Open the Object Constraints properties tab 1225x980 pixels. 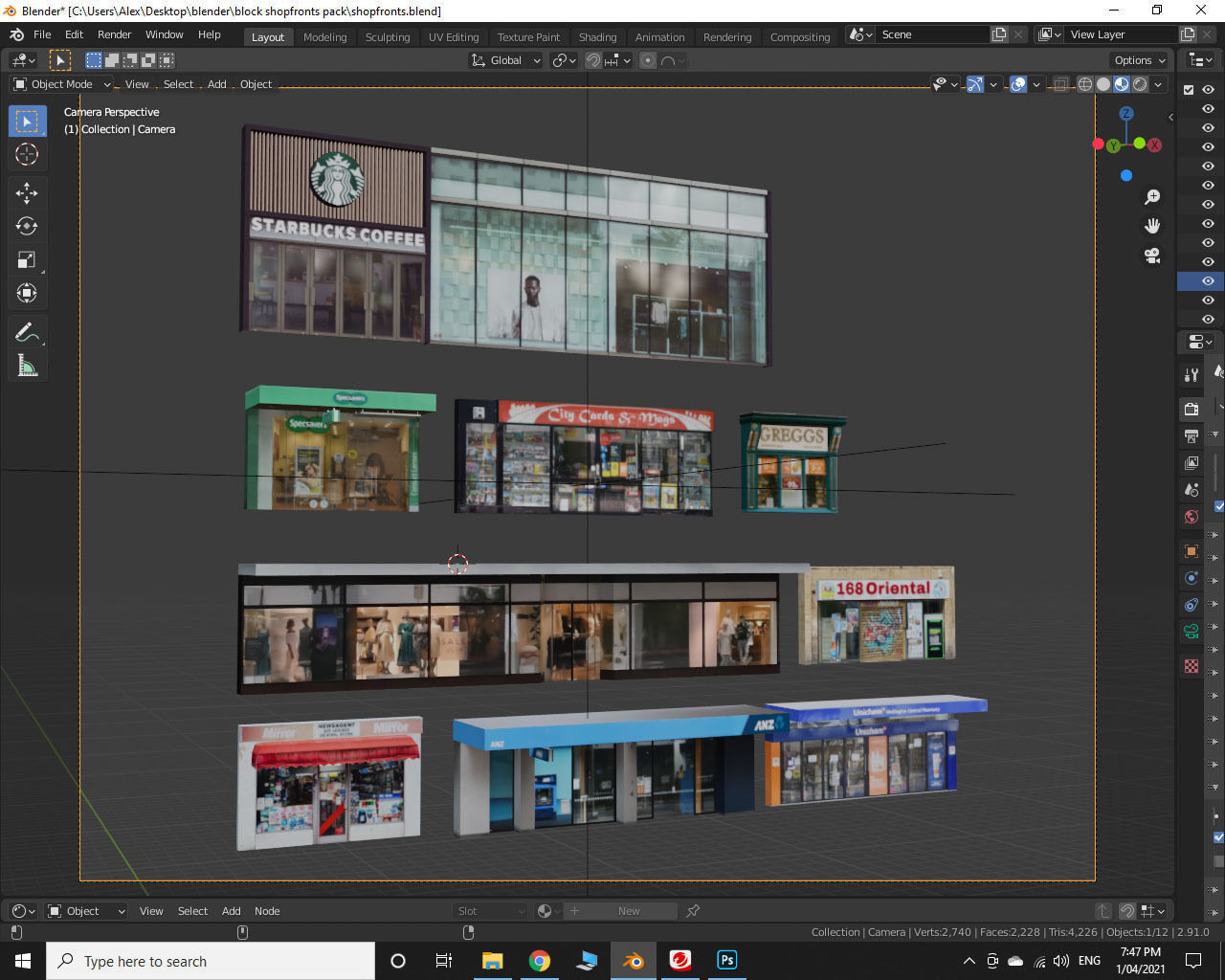pos(1192,605)
